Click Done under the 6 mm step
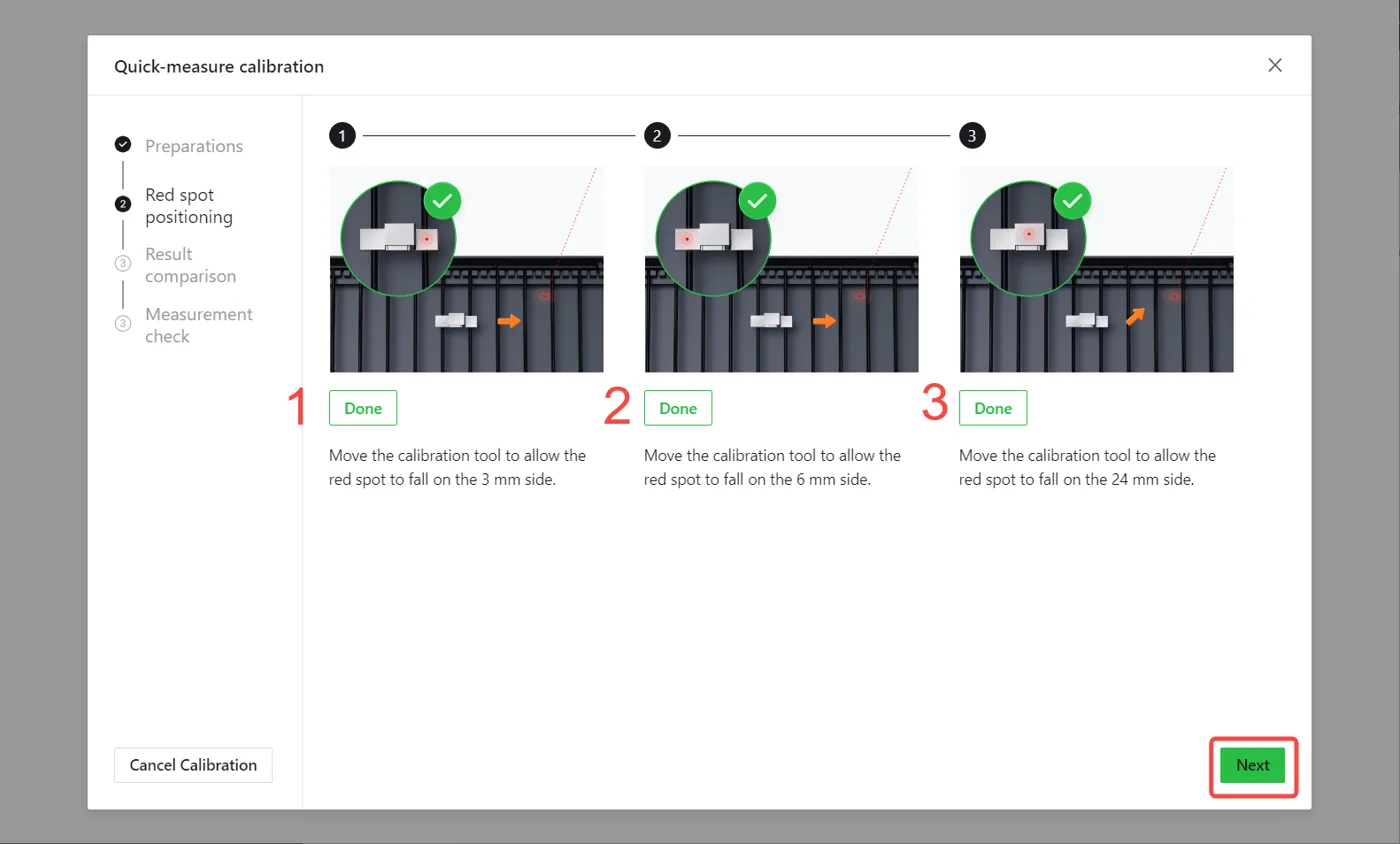Viewport: 1400px width, 844px height. [x=678, y=408]
